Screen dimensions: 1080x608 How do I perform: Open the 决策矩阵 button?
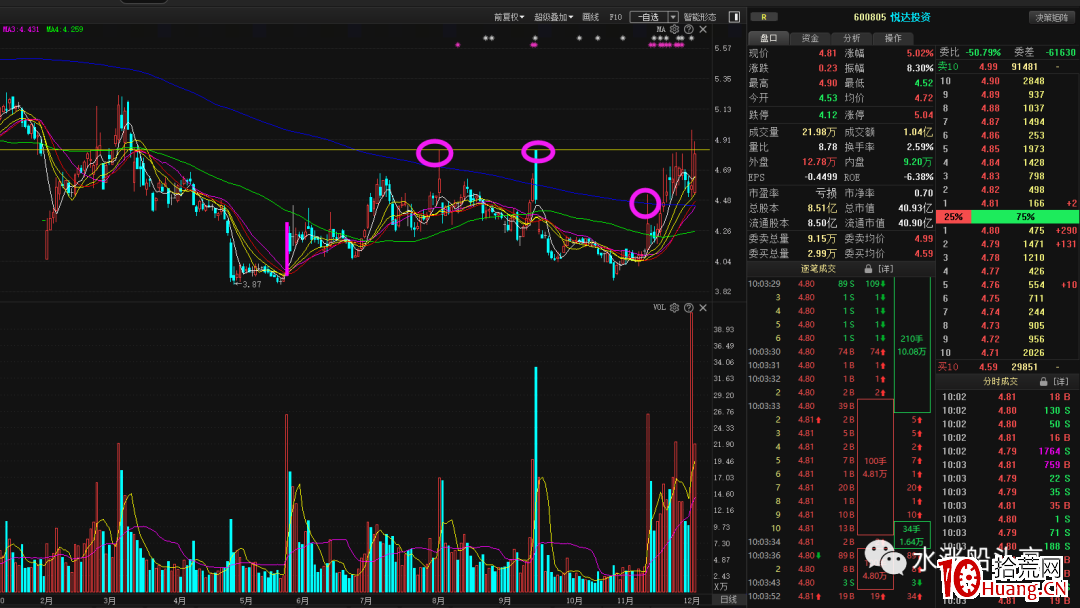coord(1052,18)
